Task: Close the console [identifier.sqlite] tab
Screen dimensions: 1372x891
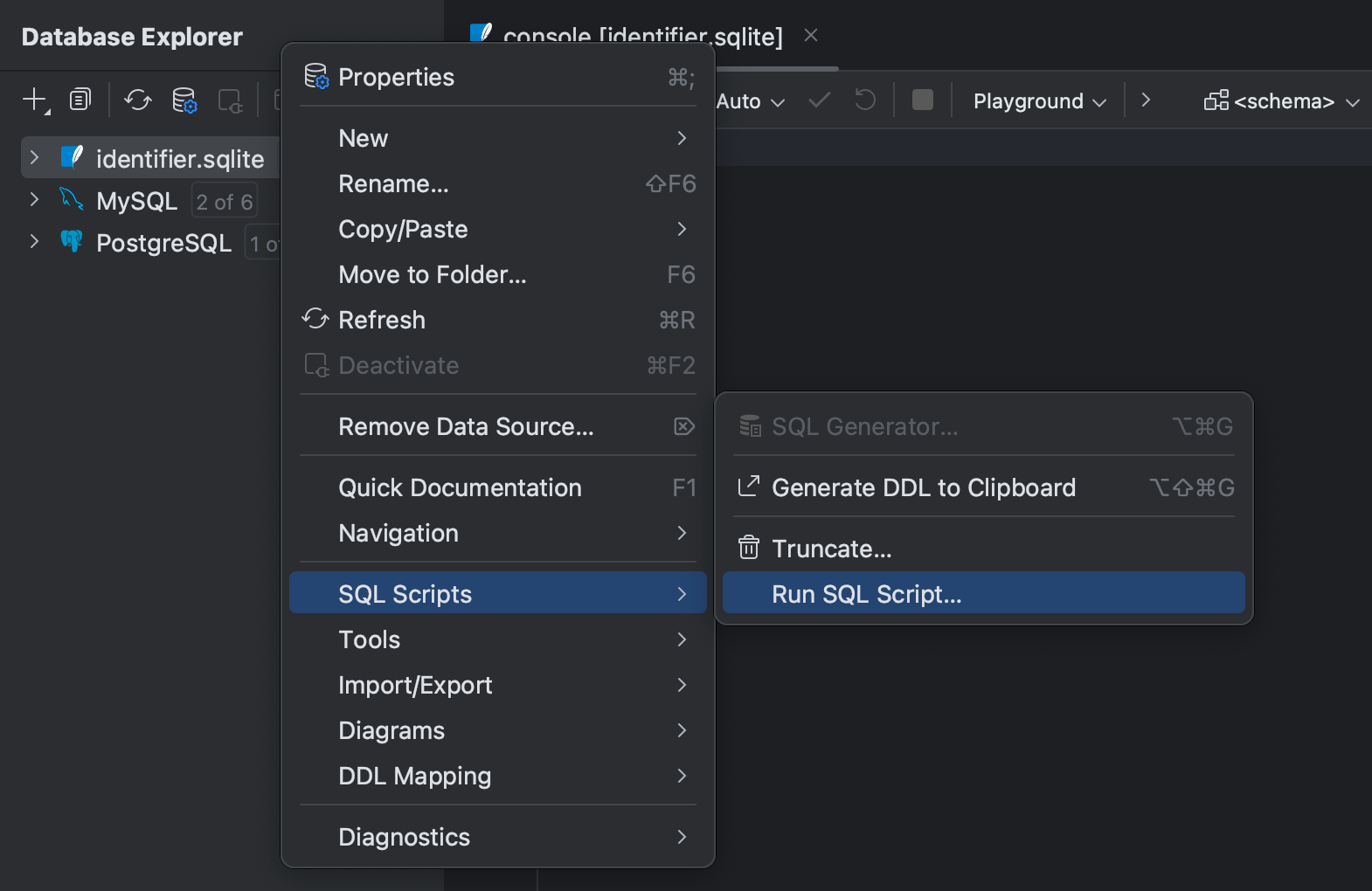Action: [x=811, y=36]
